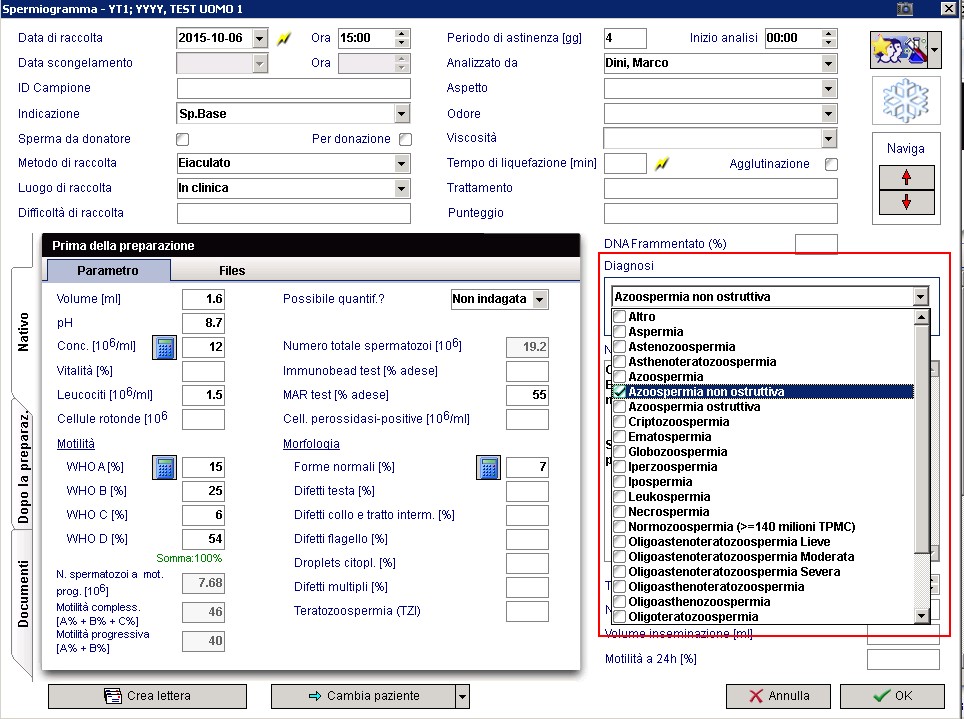964x719 pixels.
Task: Click the Trattamento input field
Action: 721,188
